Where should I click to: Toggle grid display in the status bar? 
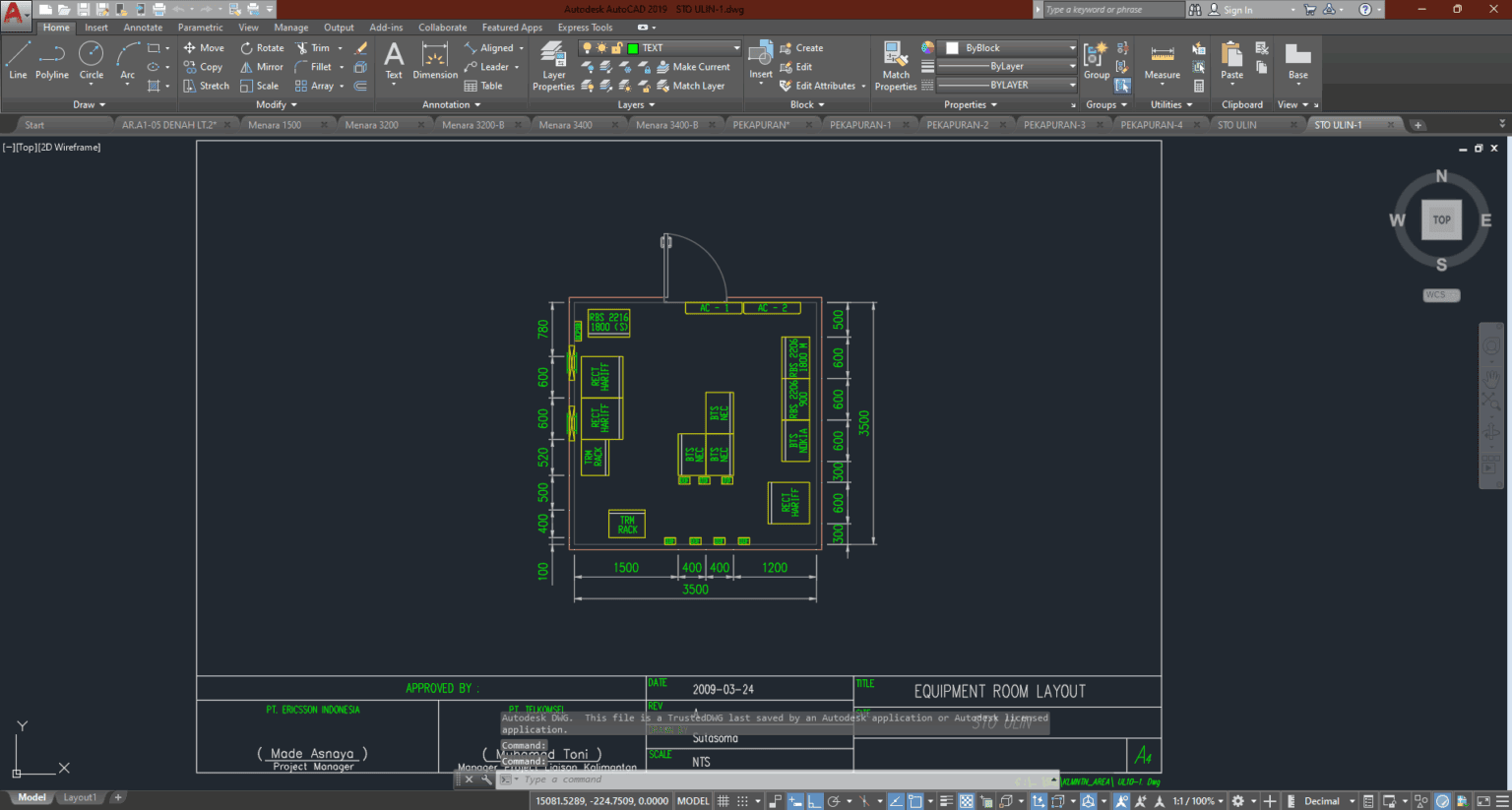coord(722,800)
